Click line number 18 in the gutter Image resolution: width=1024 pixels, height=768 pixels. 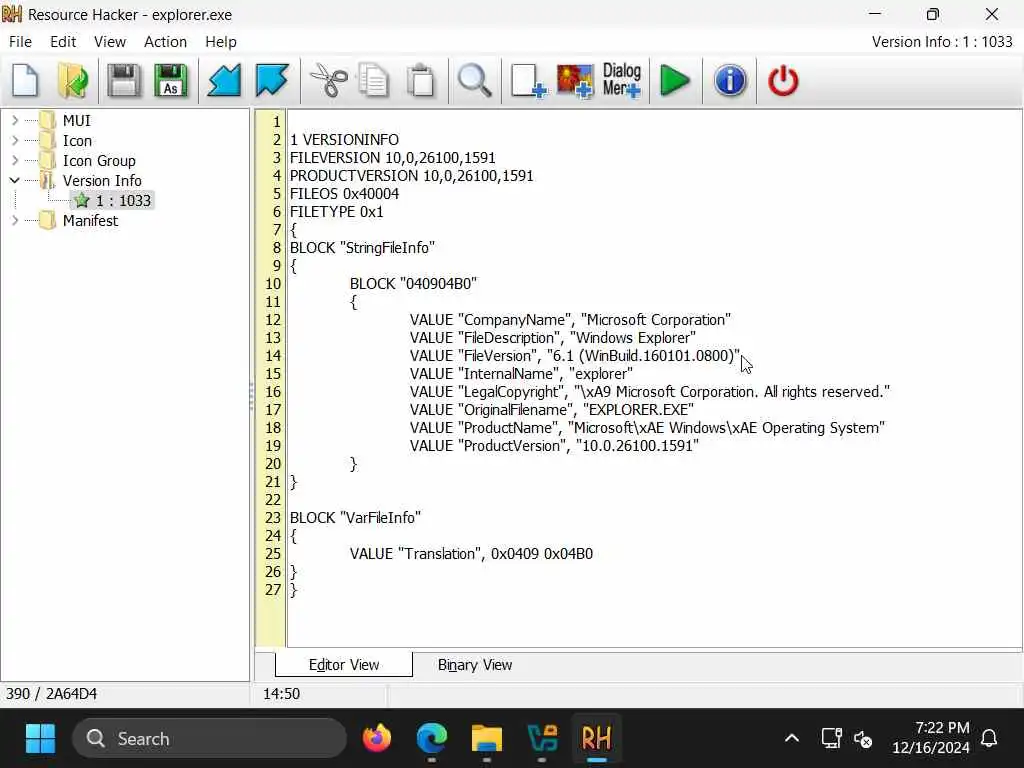click(x=273, y=428)
